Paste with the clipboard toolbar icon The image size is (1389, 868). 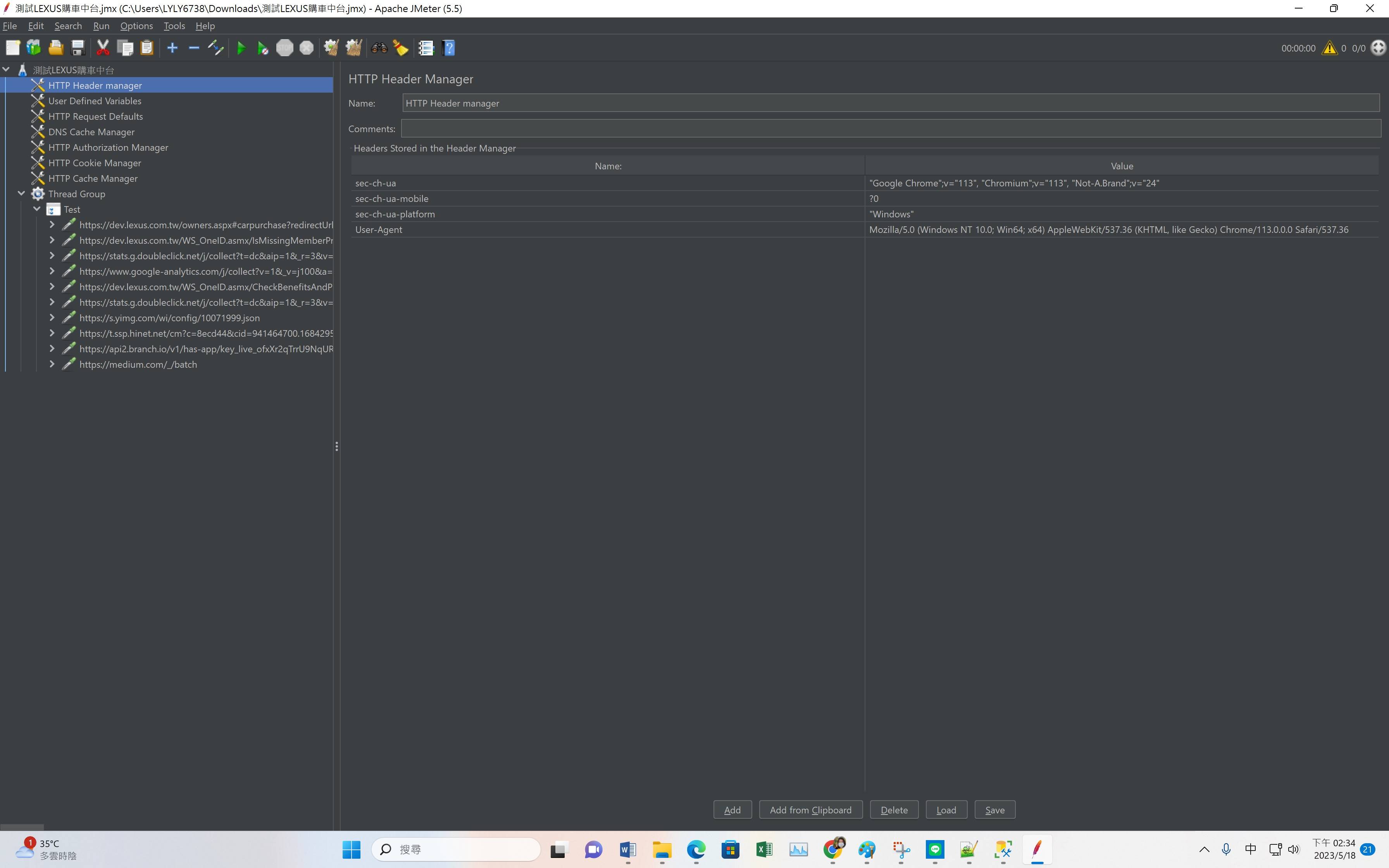coord(147,48)
